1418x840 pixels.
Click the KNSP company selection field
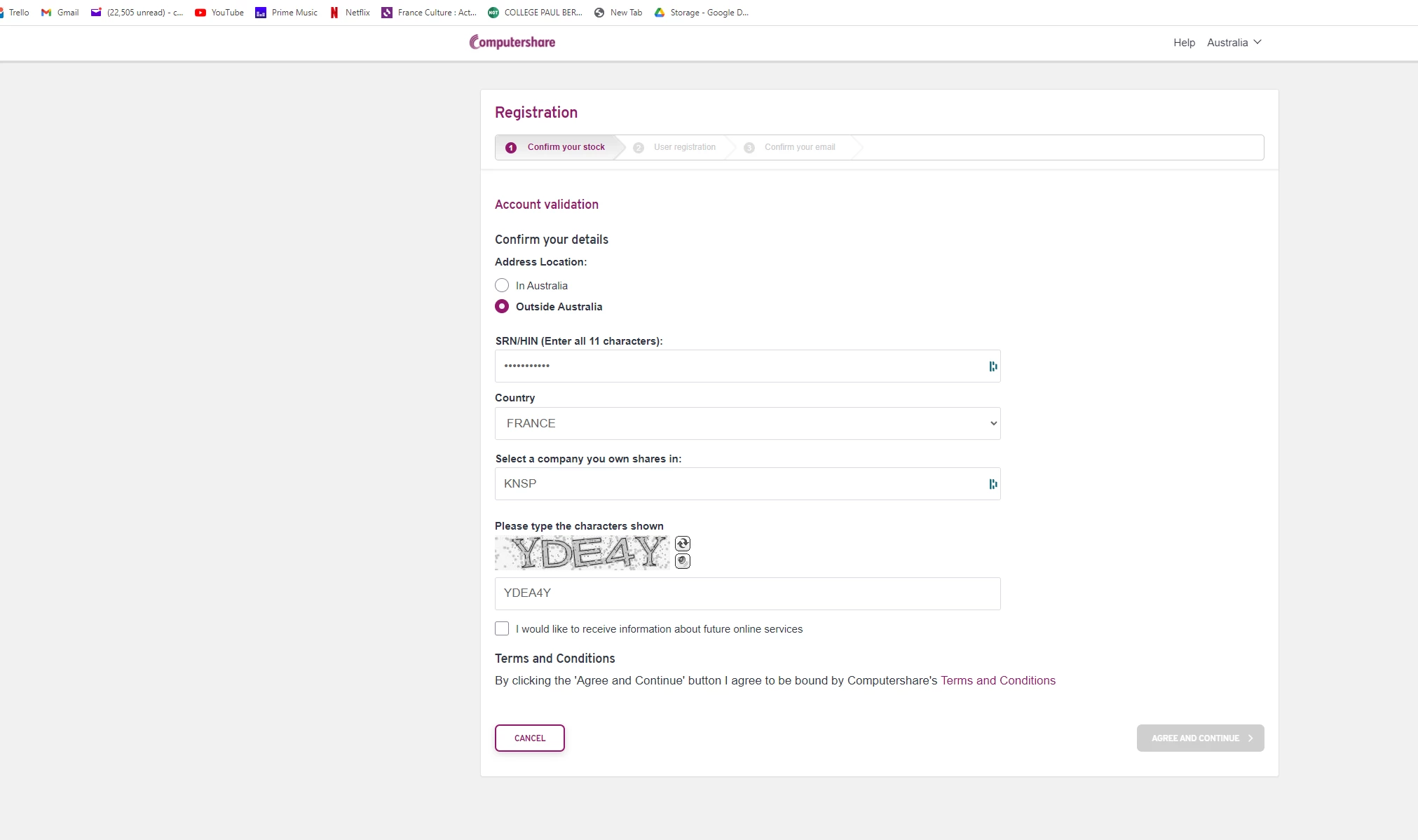[736, 484]
